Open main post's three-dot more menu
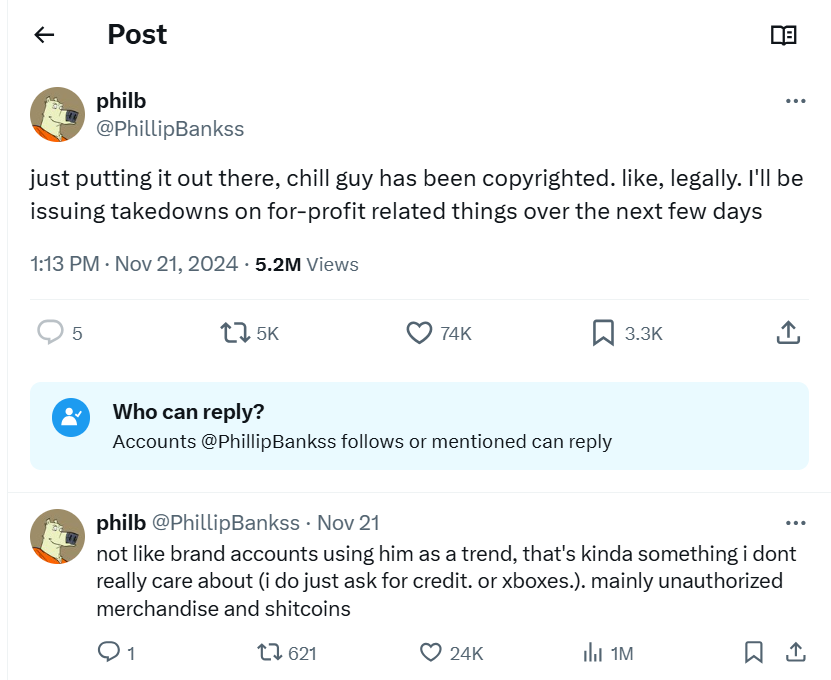 click(x=795, y=101)
